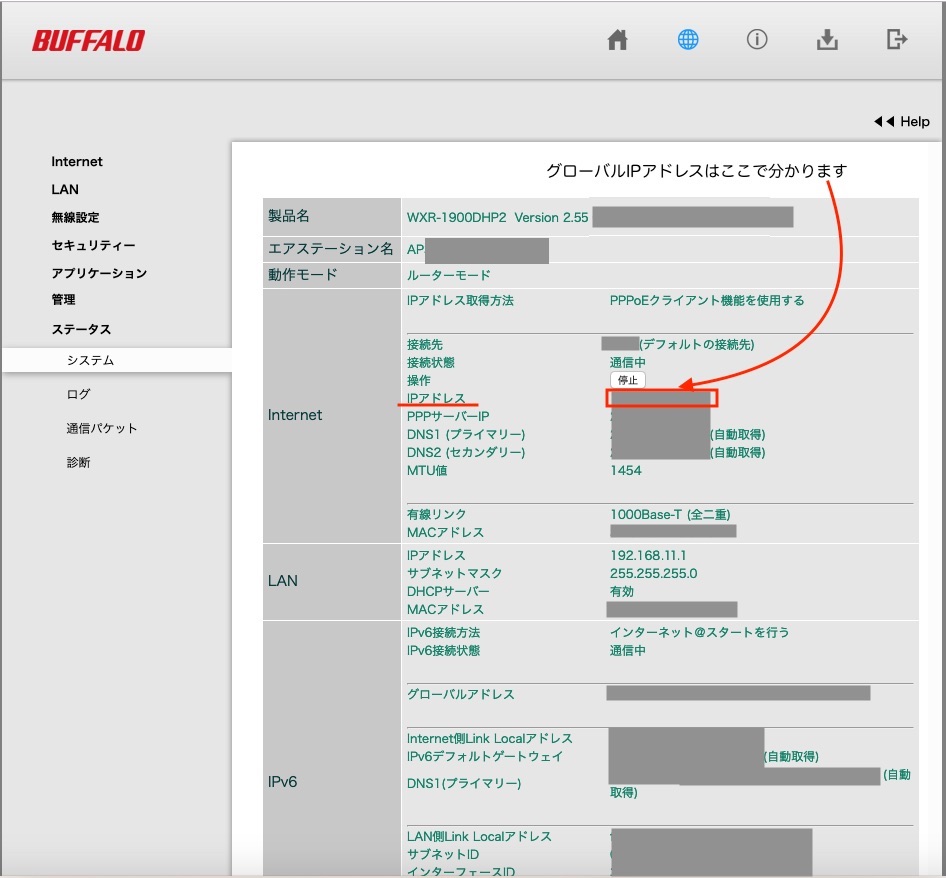Click the Internet側Link Localアドレス label
The image size is (946, 878).
490,739
